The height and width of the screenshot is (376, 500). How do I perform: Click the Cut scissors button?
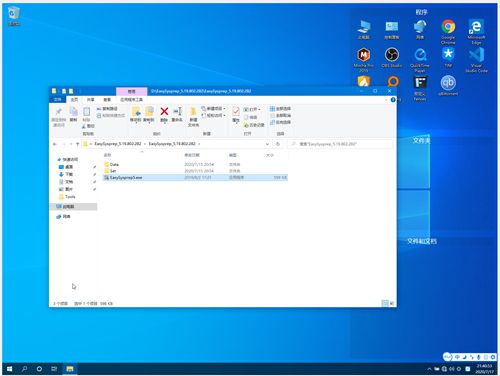(88, 126)
